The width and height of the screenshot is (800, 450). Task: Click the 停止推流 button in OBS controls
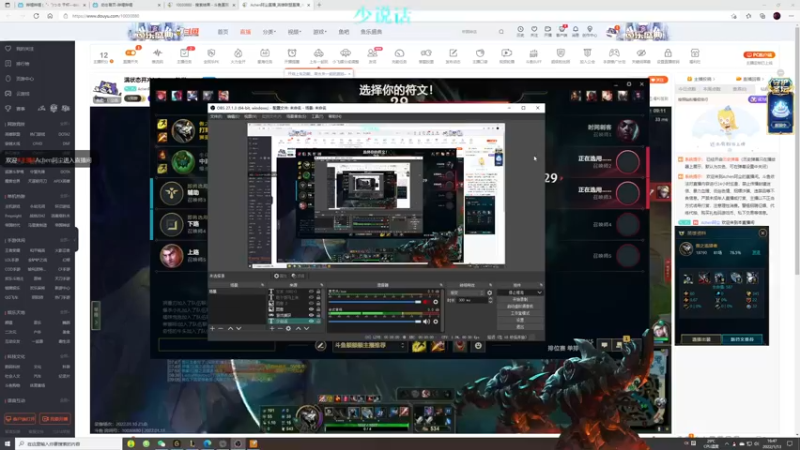tap(519, 293)
